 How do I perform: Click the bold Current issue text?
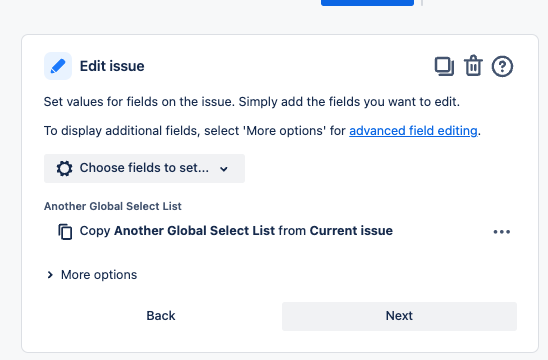pos(351,231)
